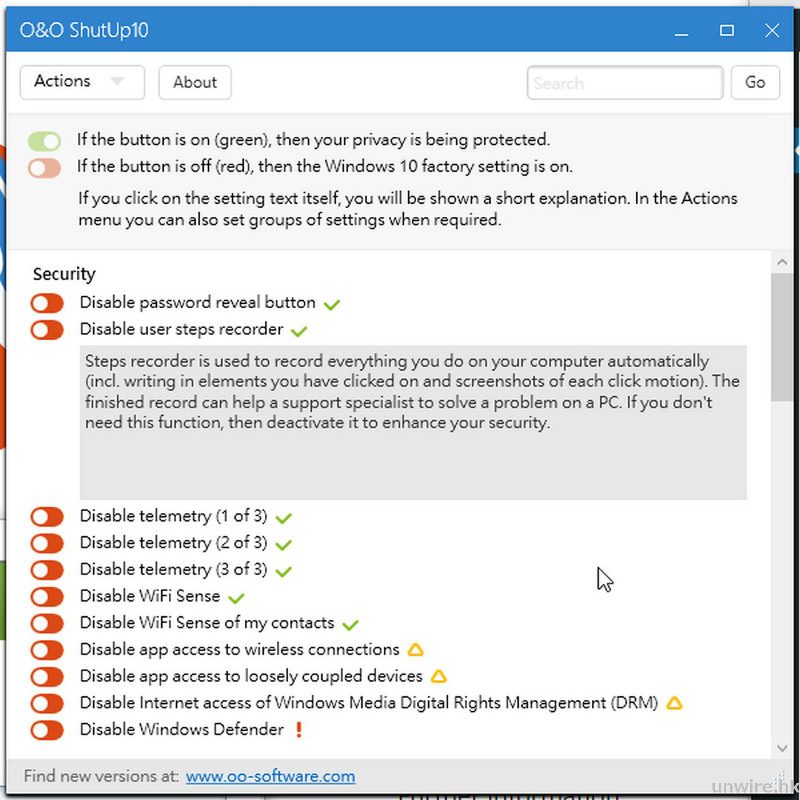Maximize the O&O ShutUp10 window
The image size is (800, 800).
[727, 31]
